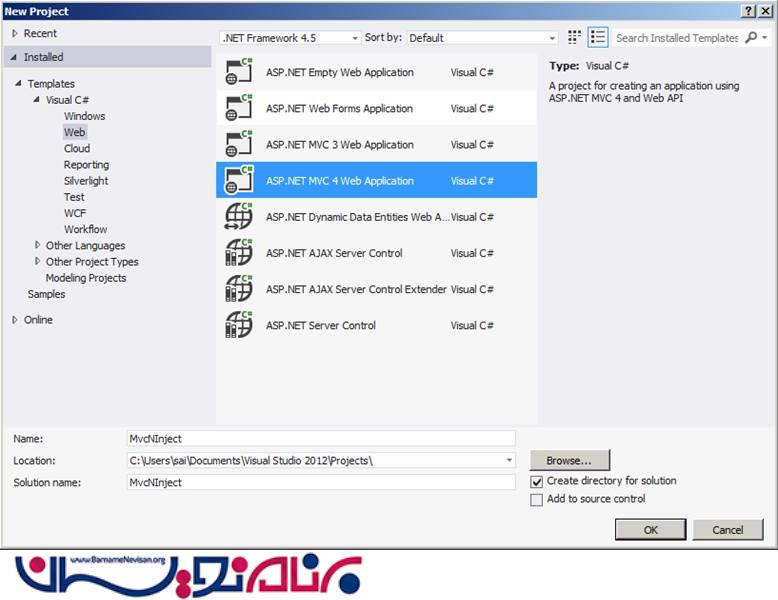
Task: Open the .NET Framework version dropdown
Action: tap(290, 38)
